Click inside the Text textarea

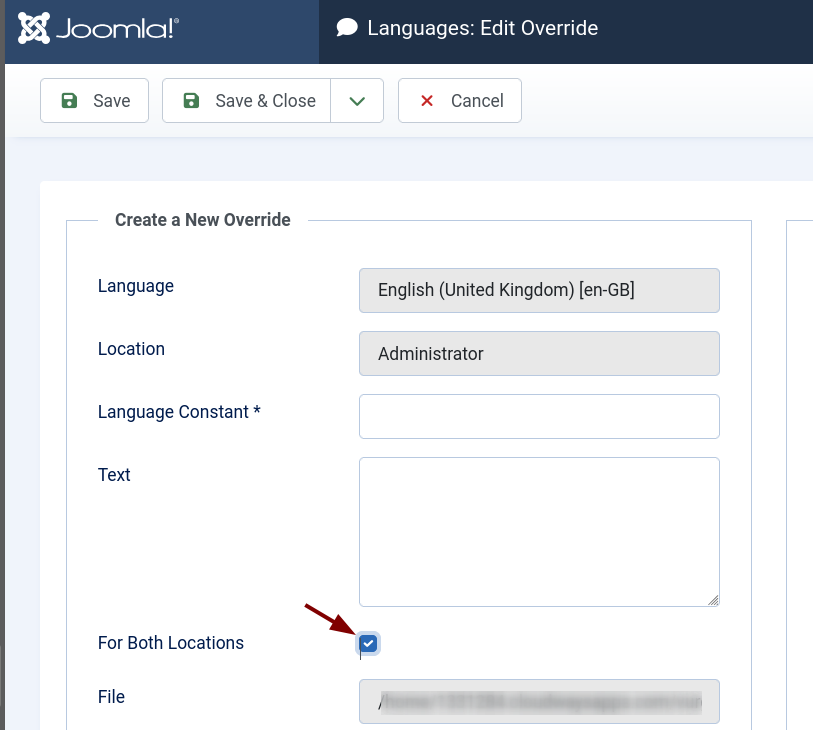point(539,531)
